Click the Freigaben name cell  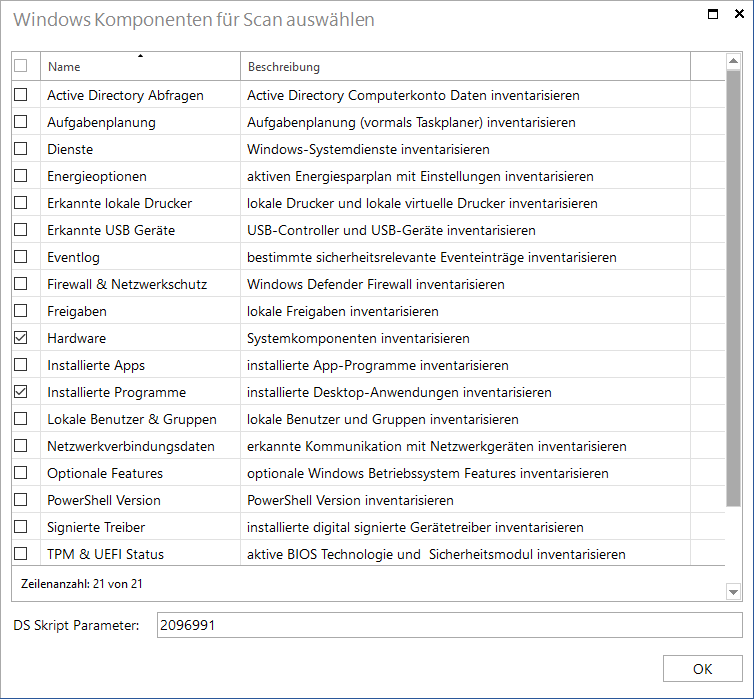(x=76, y=311)
